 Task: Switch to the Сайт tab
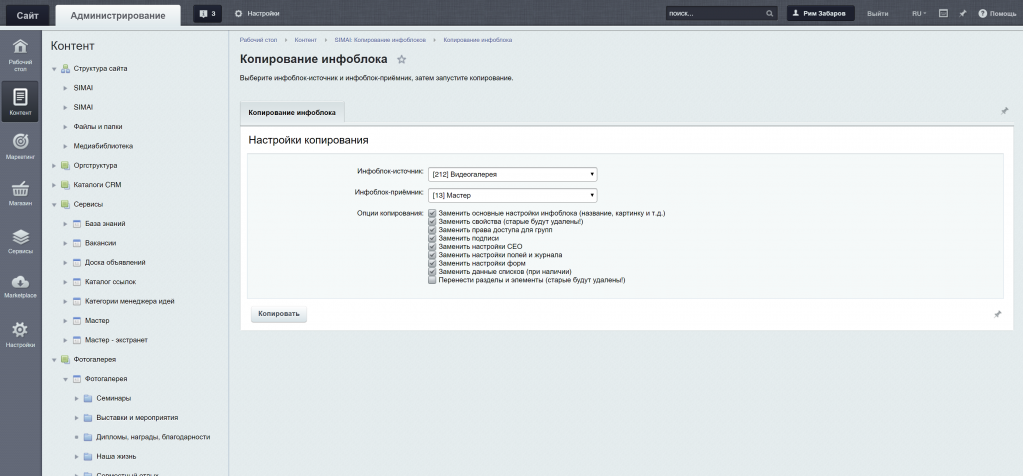coord(27,15)
